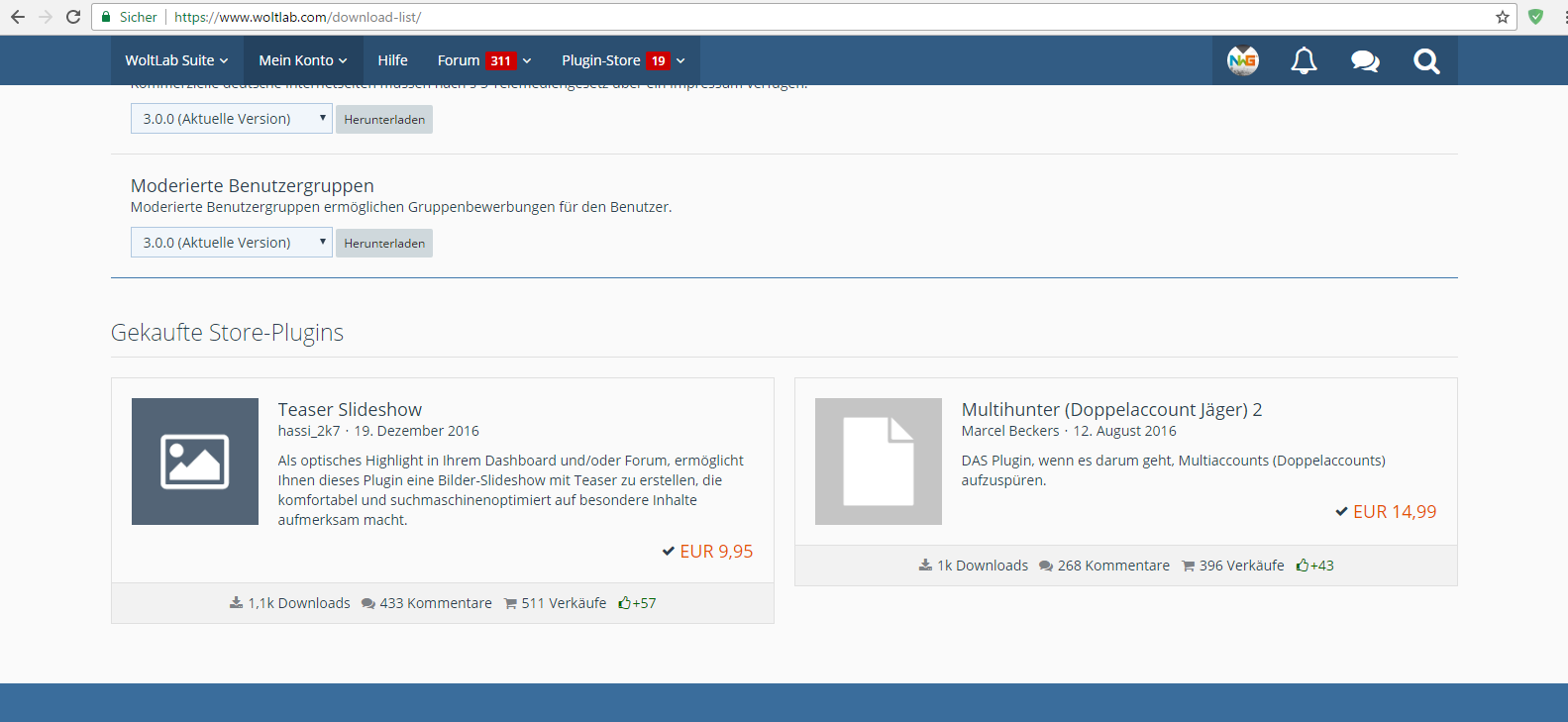Image resolution: width=1568 pixels, height=722 pixels.
Task: Go back with browser back arrow
Action: 18,17
